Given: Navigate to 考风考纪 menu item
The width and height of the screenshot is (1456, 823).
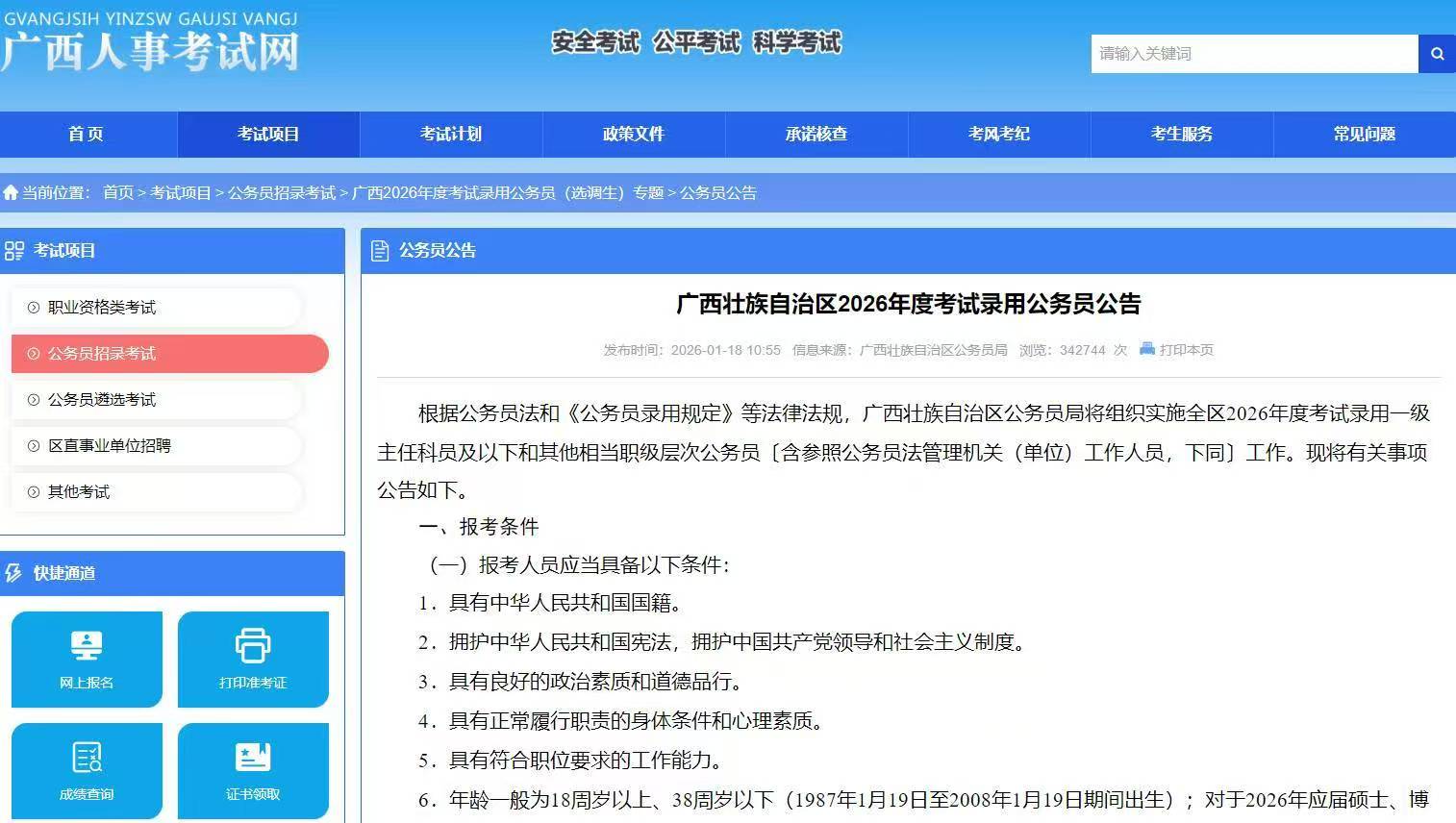Looking at the screenshot, I should pos(998,134).
